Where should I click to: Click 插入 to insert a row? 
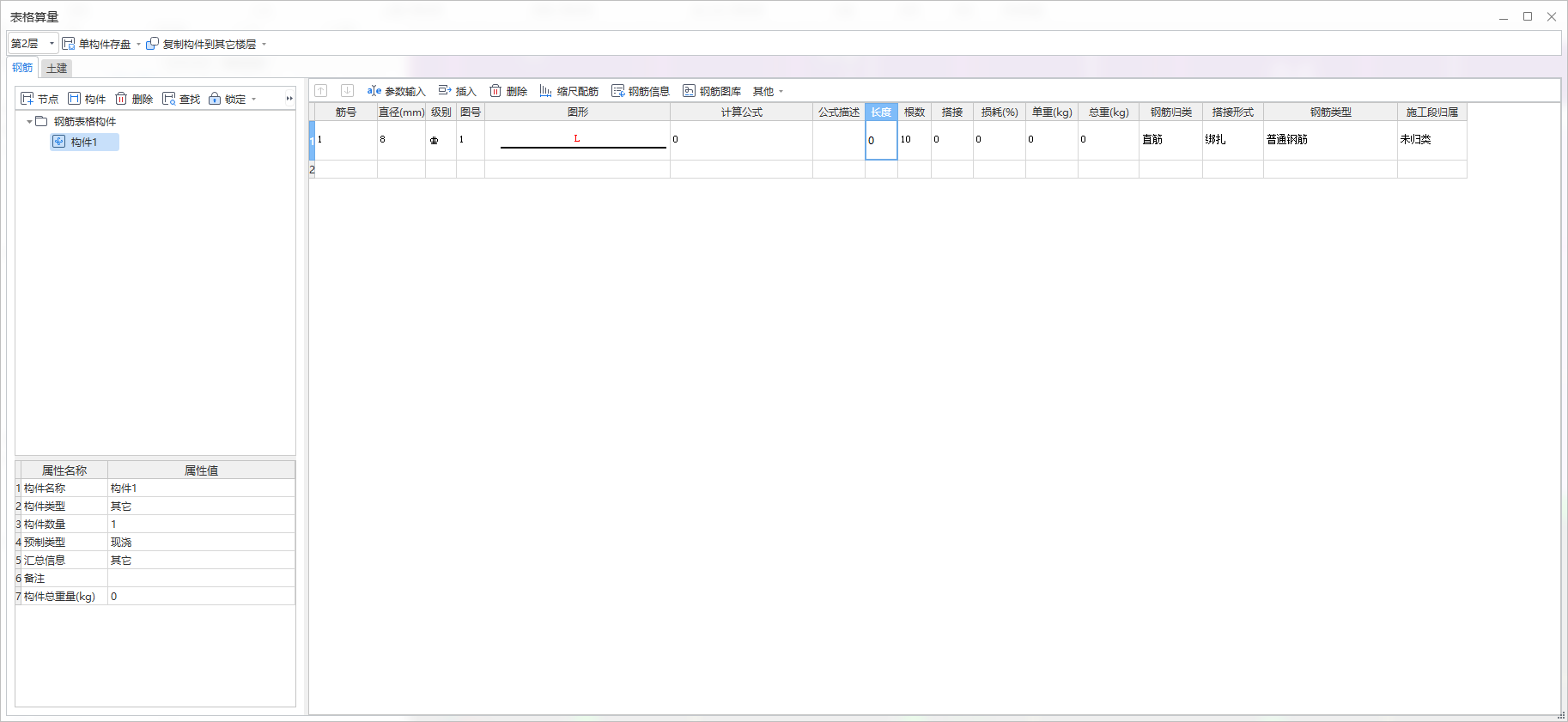pos(457,91)
